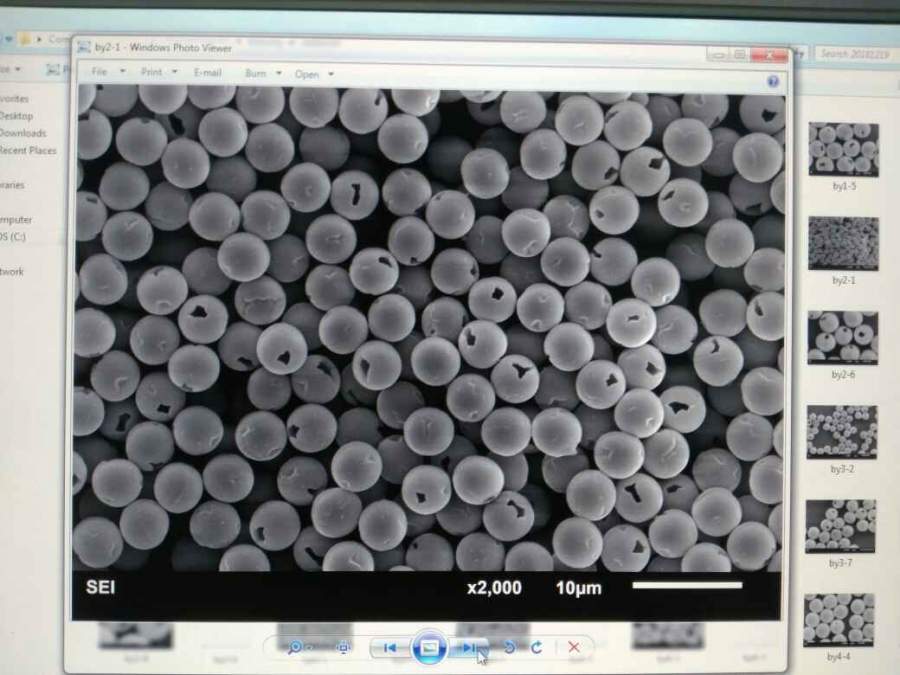Delete the photo with red X
This screenshot has height=675, width=900.
(574, 648)
